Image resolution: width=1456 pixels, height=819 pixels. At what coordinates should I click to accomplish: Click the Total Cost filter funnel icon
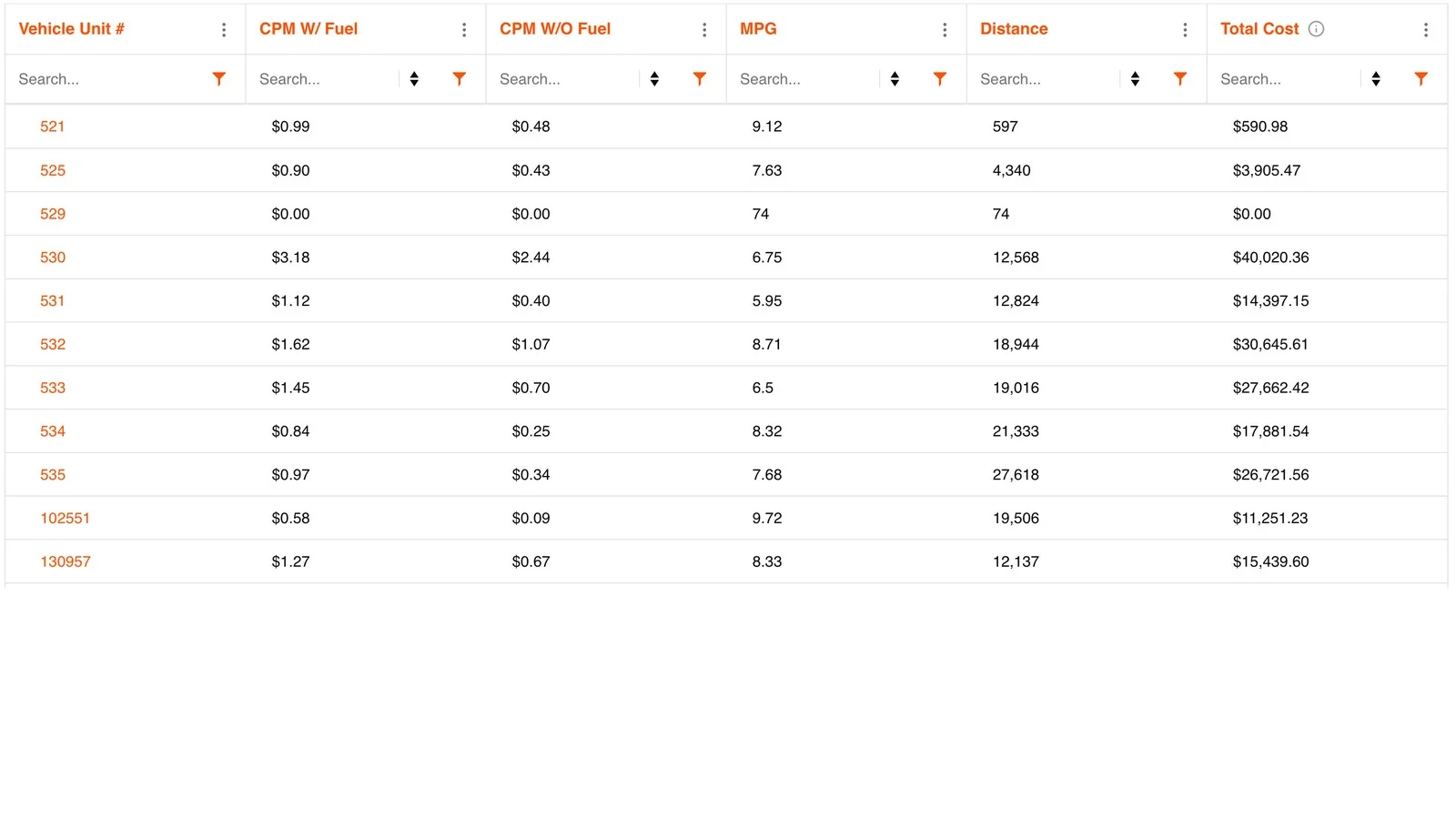1421,79
